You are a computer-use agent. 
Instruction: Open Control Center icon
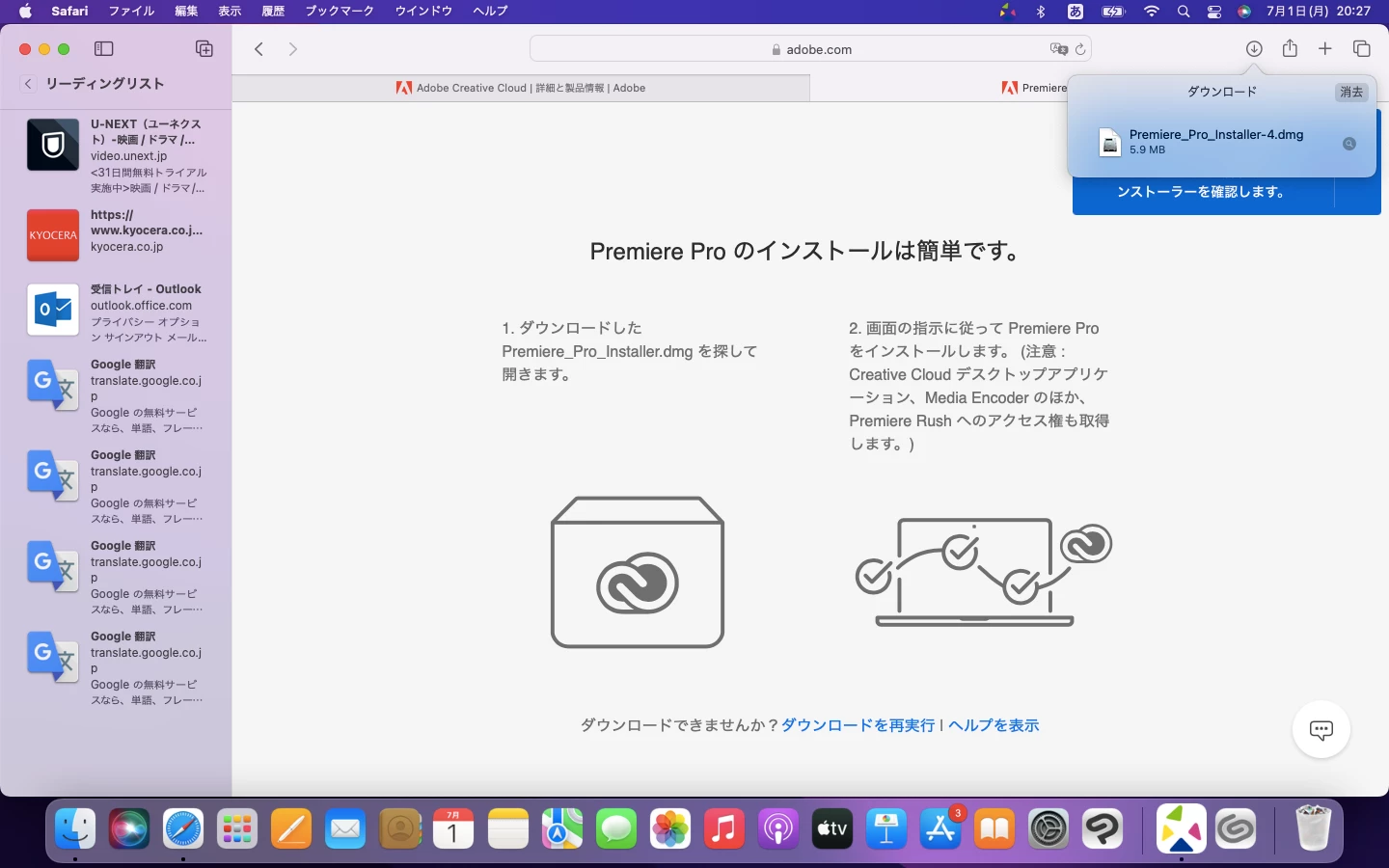click(x=1214, y=12)
